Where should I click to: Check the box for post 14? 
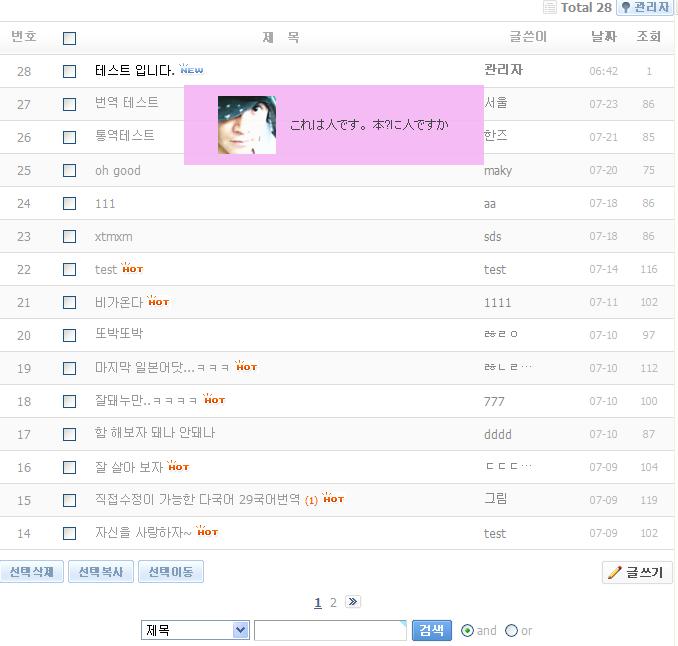[69, 533]
